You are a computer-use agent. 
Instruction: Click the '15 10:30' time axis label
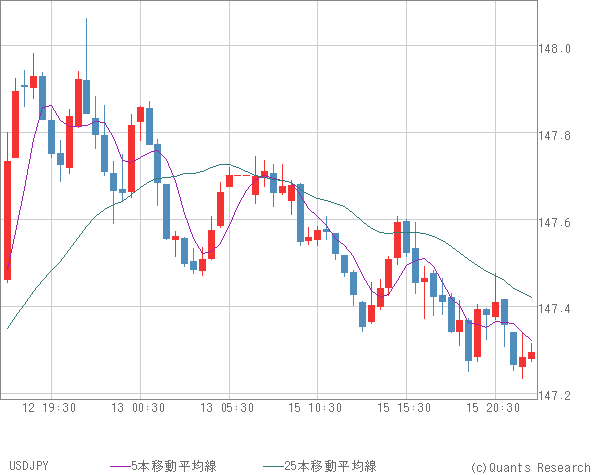pos(315,408)
